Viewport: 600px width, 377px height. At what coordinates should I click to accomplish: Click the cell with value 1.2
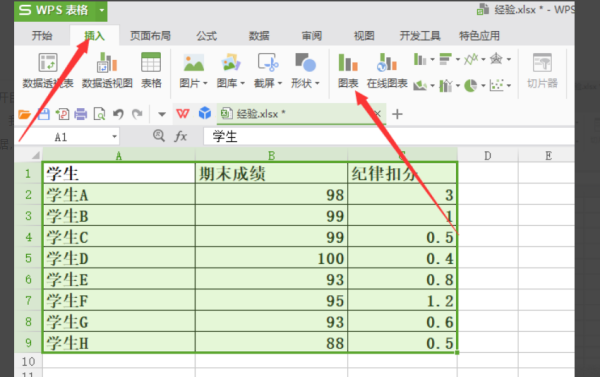point(402,301)
